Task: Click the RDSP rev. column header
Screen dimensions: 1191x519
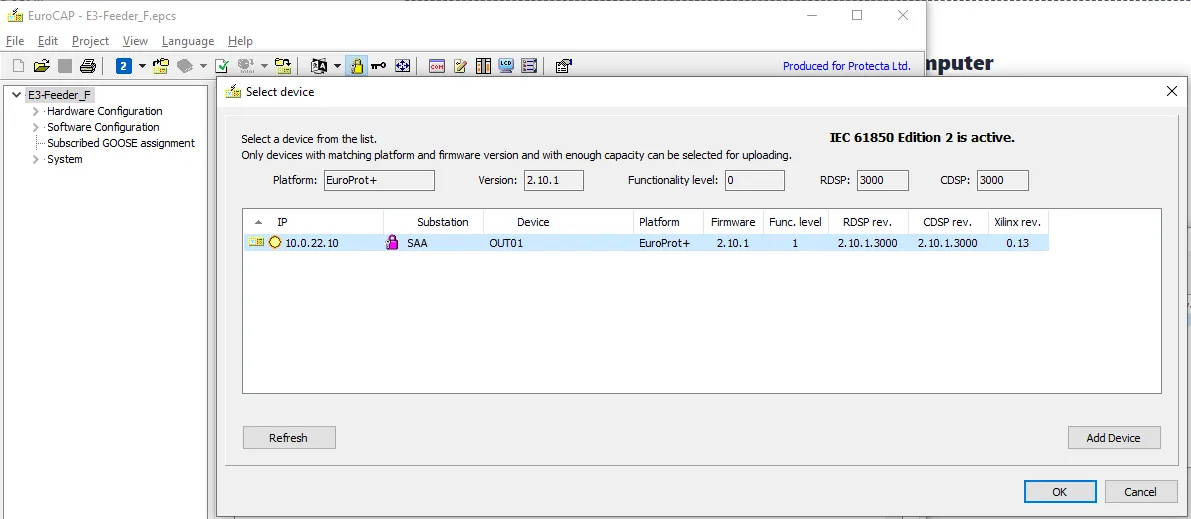Action: [x=867, y=222]
